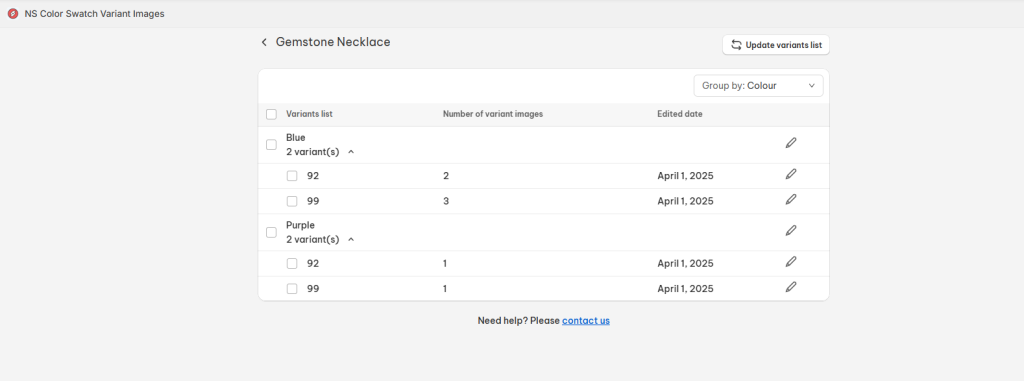Click the NS Color Swatch Variant Images title
The image size is (1024, 381).
[95, 14]
